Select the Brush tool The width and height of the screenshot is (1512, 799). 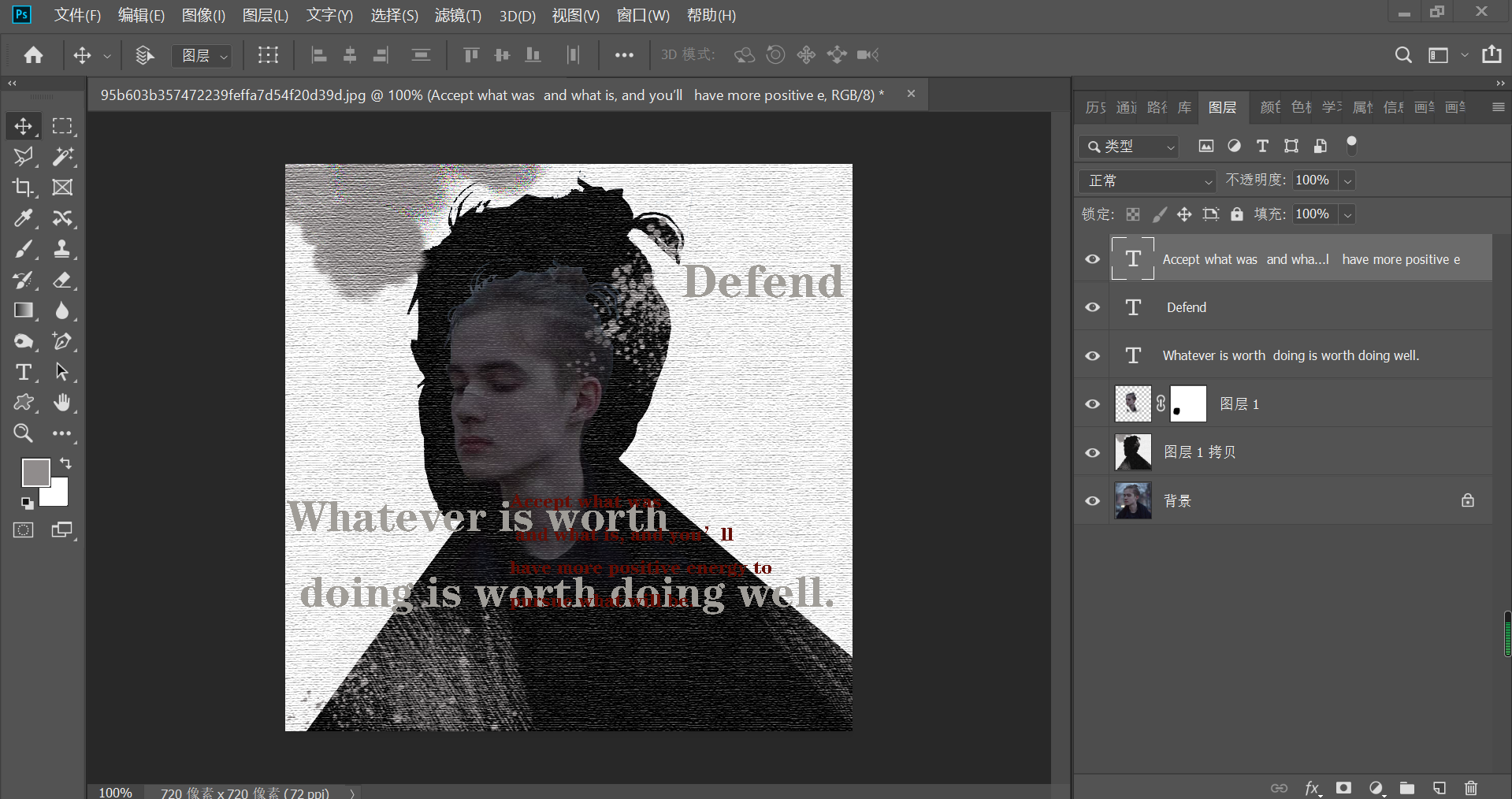point(23,249)
